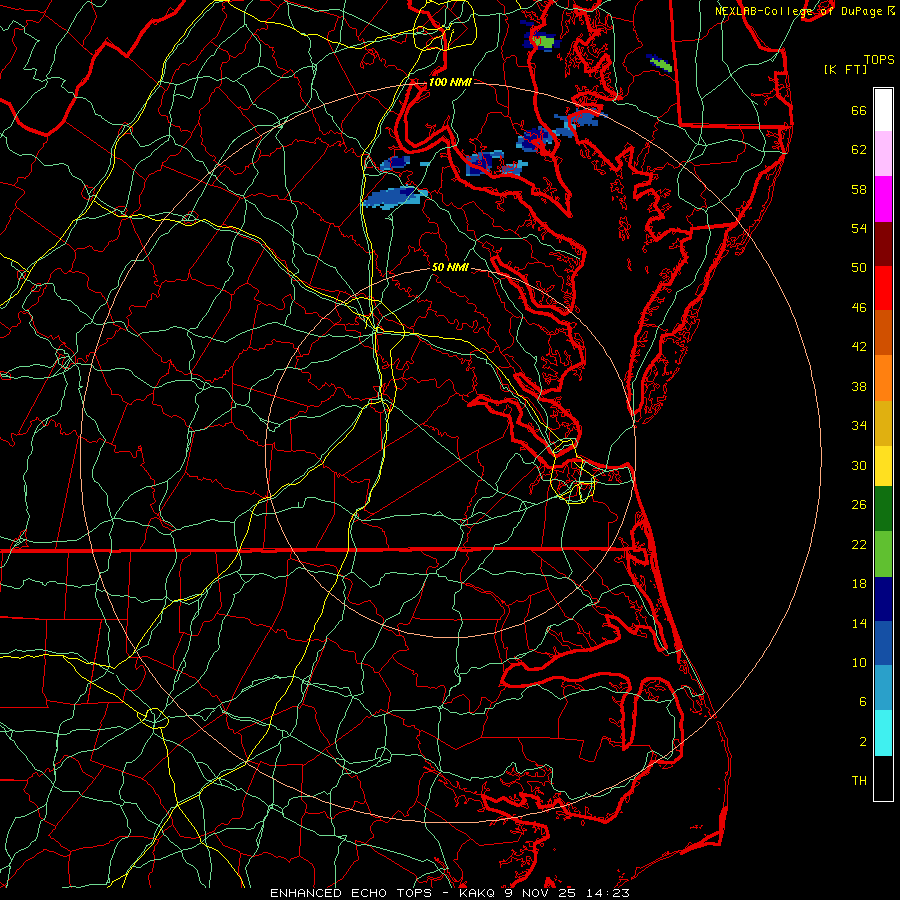
Task: Click the '46' legend value label
Action: tap(859, 308)
